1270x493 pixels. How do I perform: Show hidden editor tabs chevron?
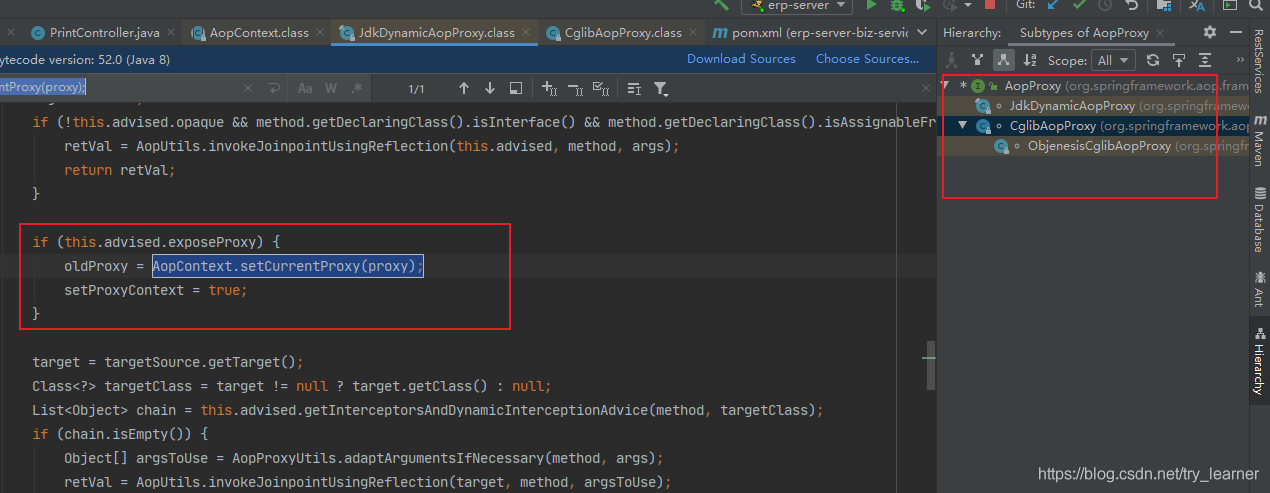922,32
